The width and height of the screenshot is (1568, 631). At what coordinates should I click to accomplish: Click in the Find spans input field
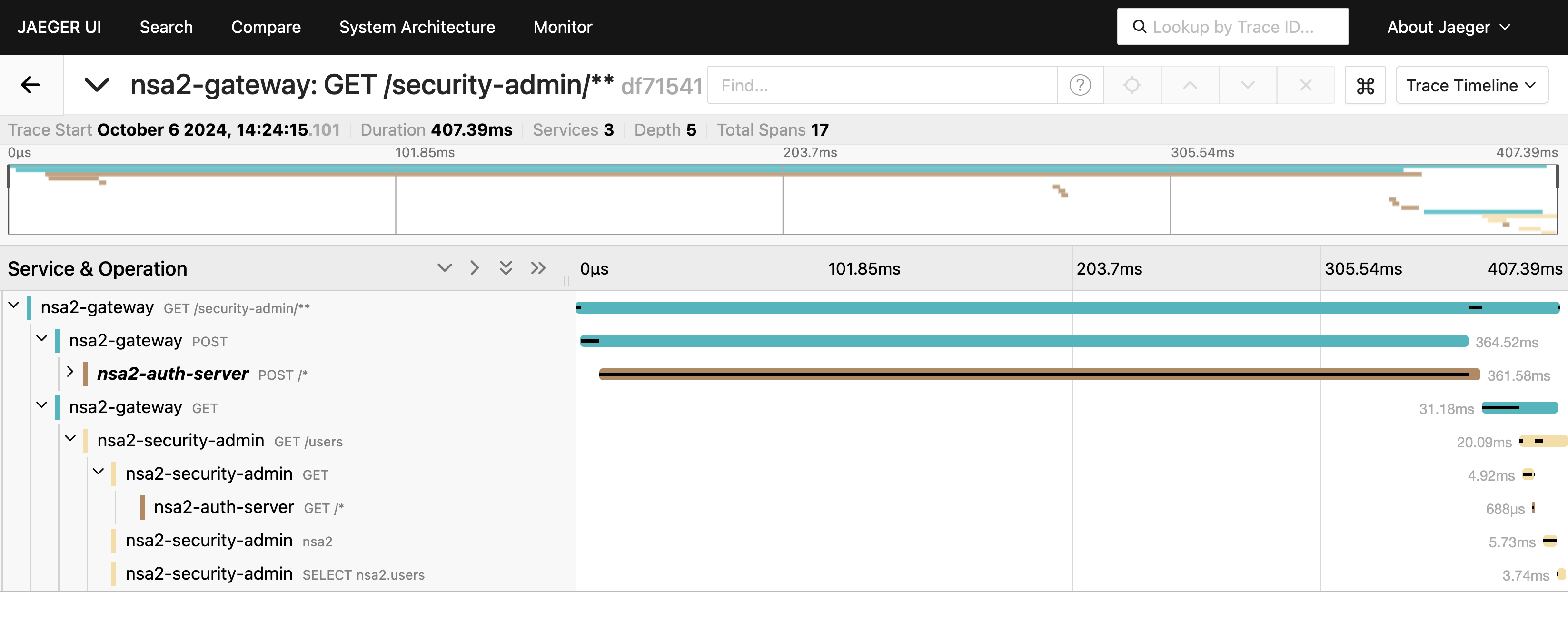coord(882,85)
